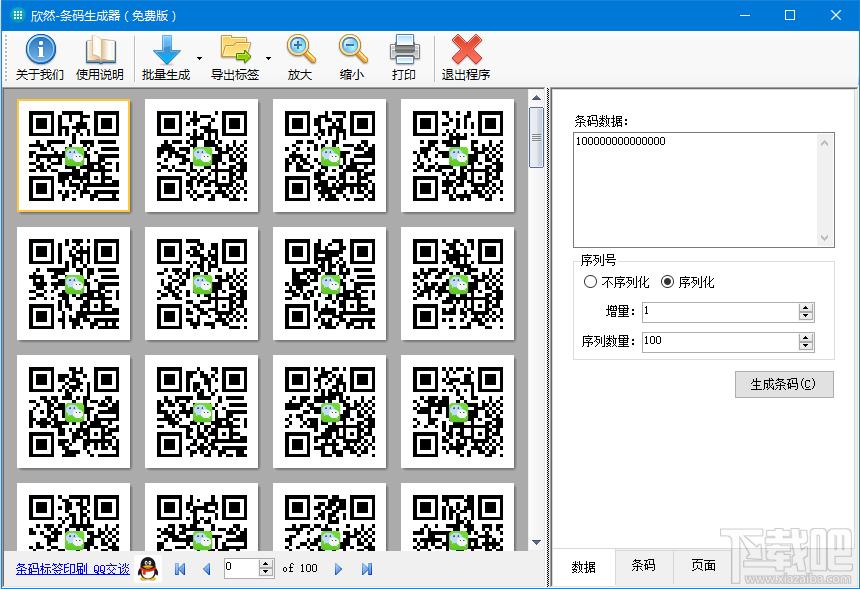The width and height of the screenshot is (860, 589).
Task: Click the 批量生成 batch generate arrow icon
Action: coord(166,50)
